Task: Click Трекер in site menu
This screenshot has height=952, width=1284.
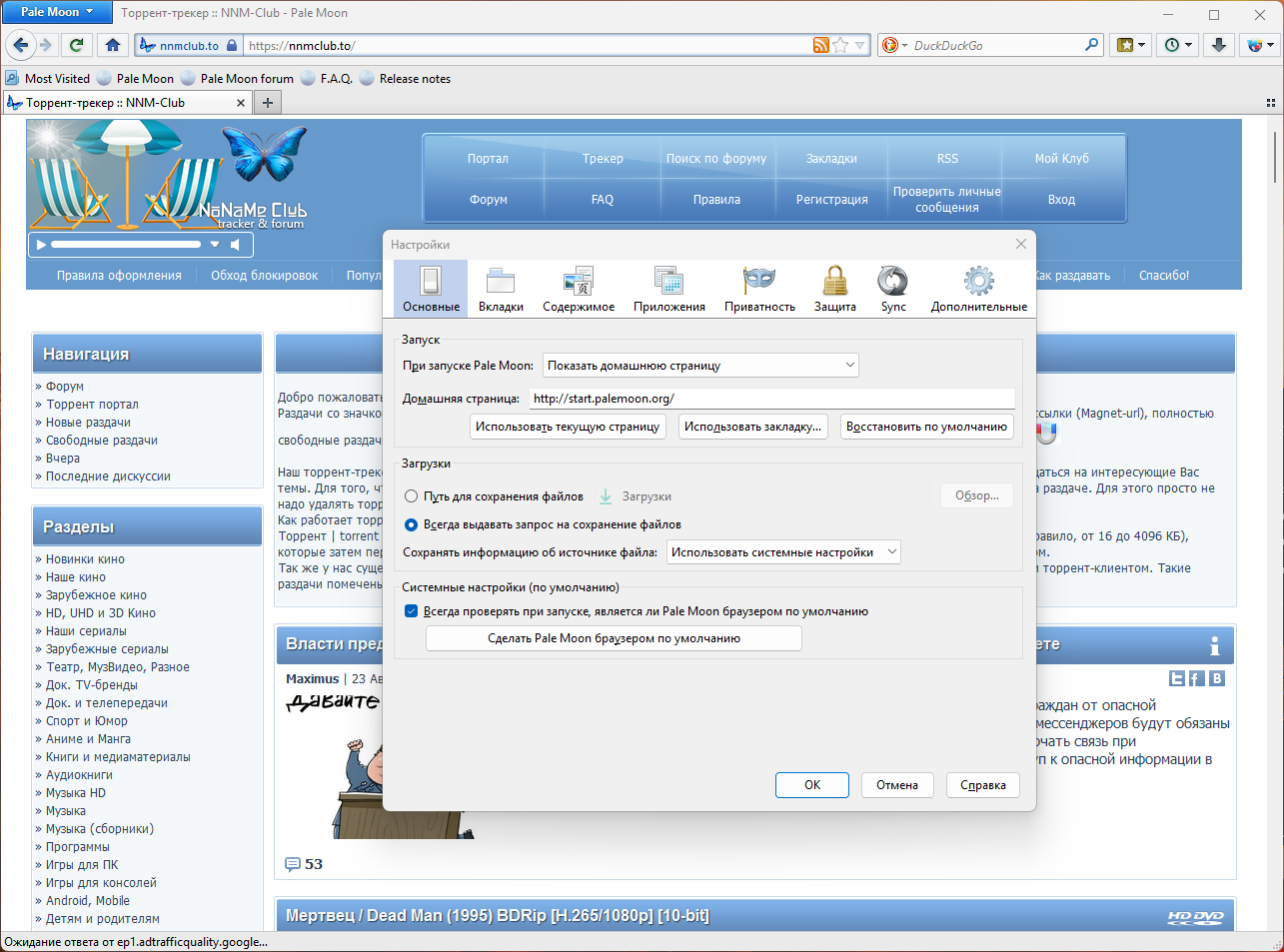Action: pos(603,159)
